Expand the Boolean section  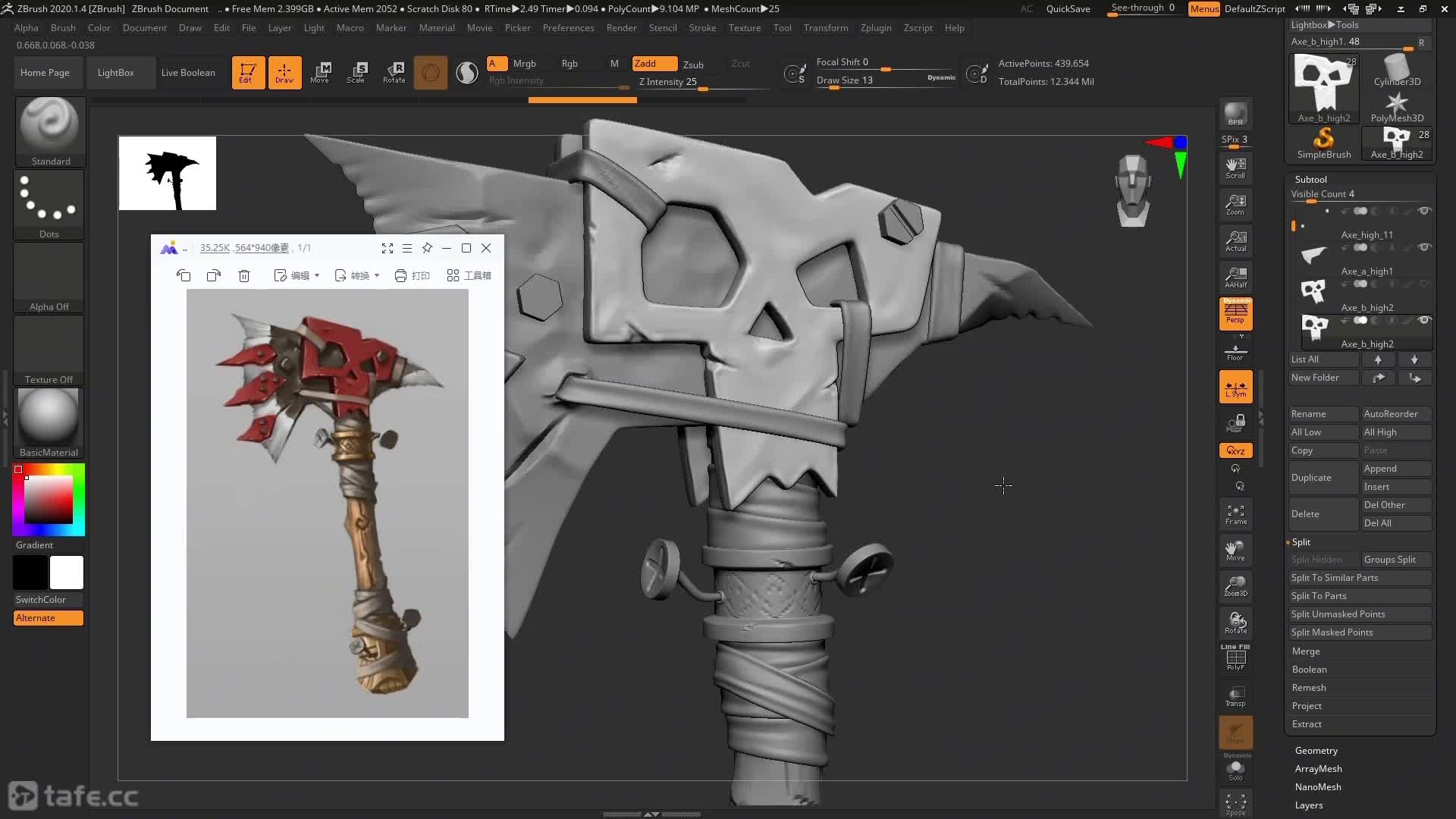coord(1310,670)
